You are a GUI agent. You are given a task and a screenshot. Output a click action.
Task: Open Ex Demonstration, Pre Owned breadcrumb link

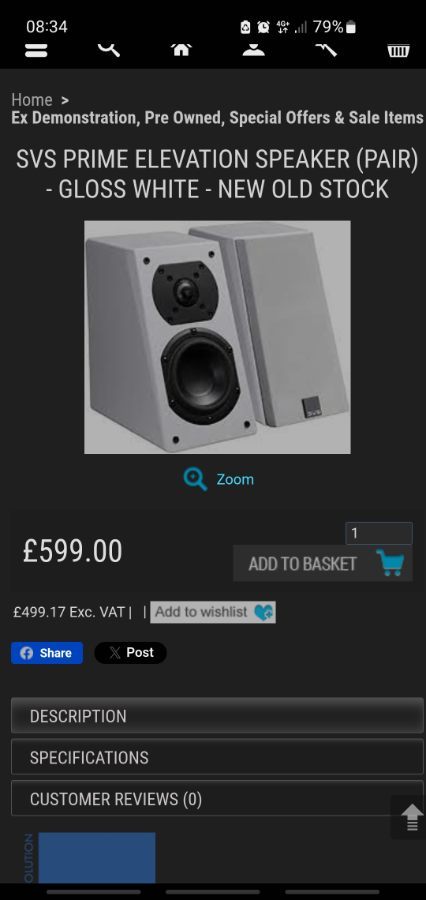tap(217, 118)
